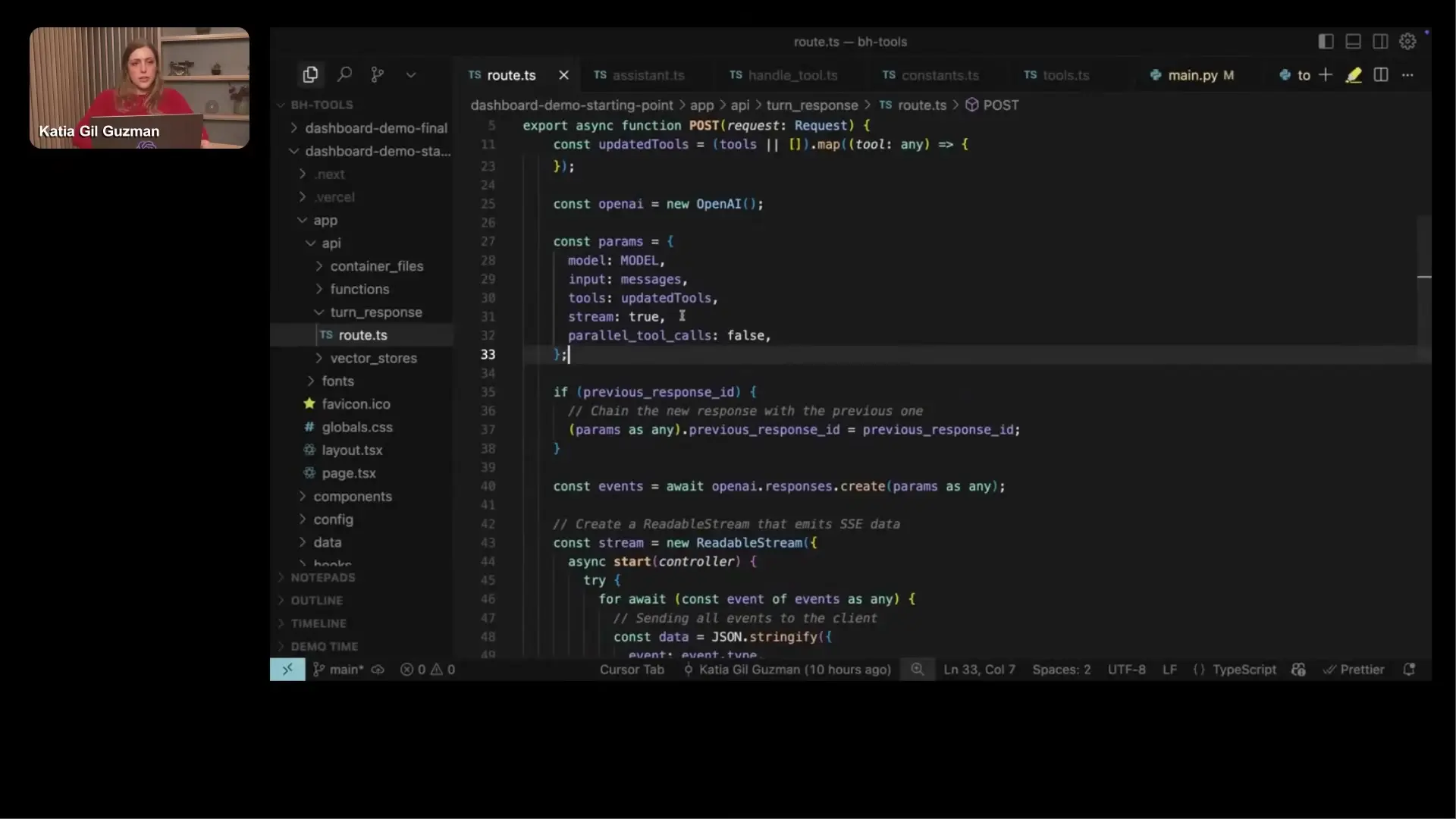The height and width of the screenshot is (819, 1456).
Task: Click the notifications bell in status bar
Action: click(x=1409, y=670)
